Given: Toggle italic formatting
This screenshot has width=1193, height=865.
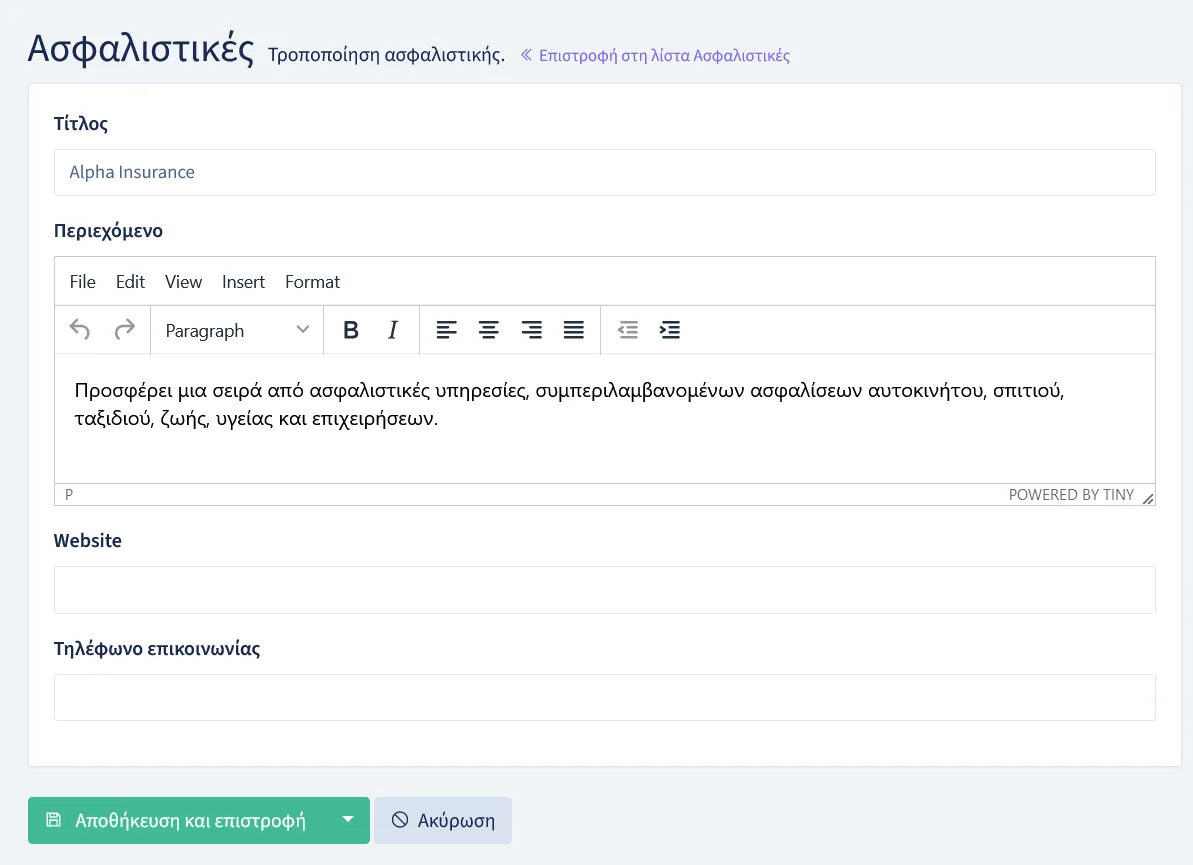Looking at the screenshot, I should [393, 330].
